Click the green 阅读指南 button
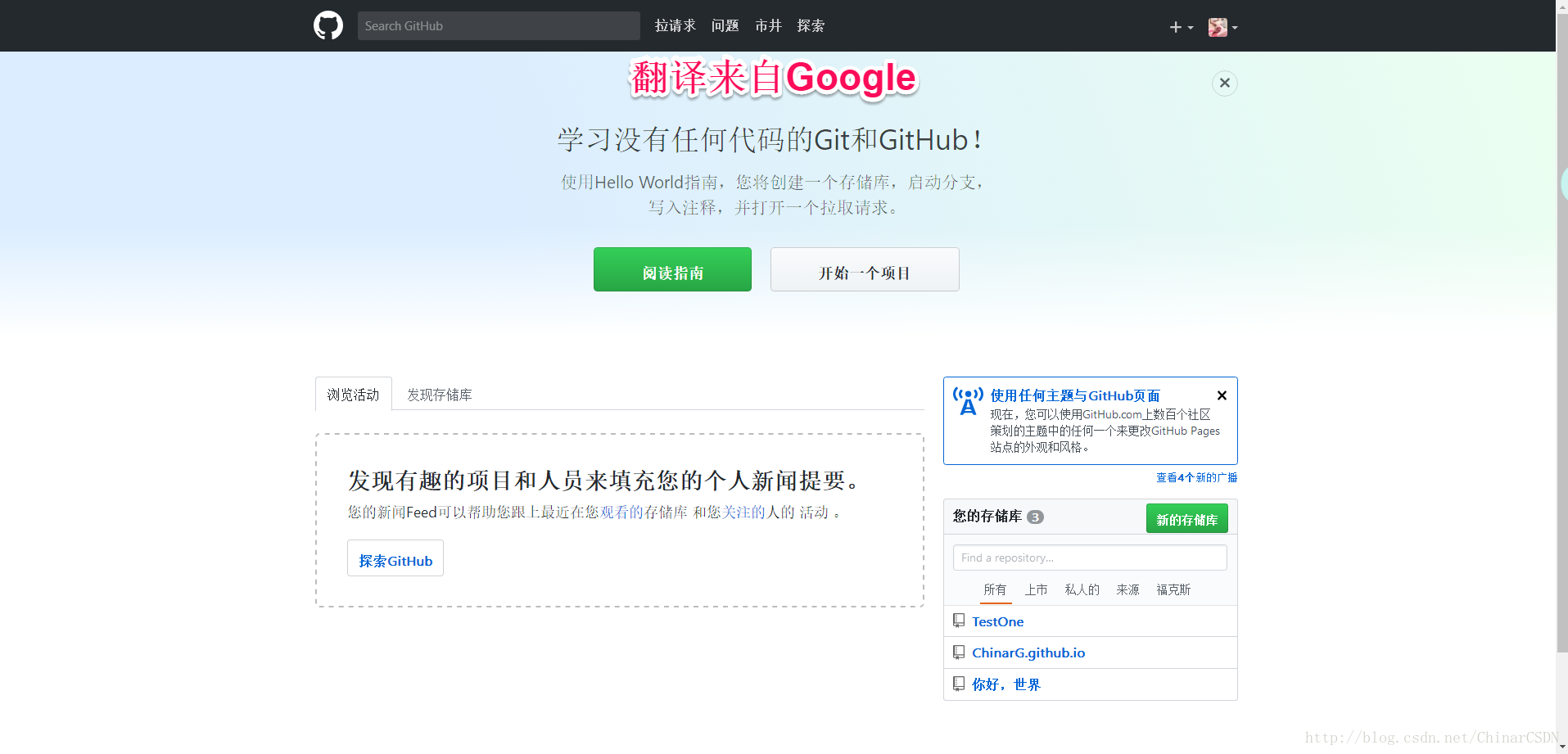The width and height of the screenshot is (1568, 754). (x=672, y=269)
